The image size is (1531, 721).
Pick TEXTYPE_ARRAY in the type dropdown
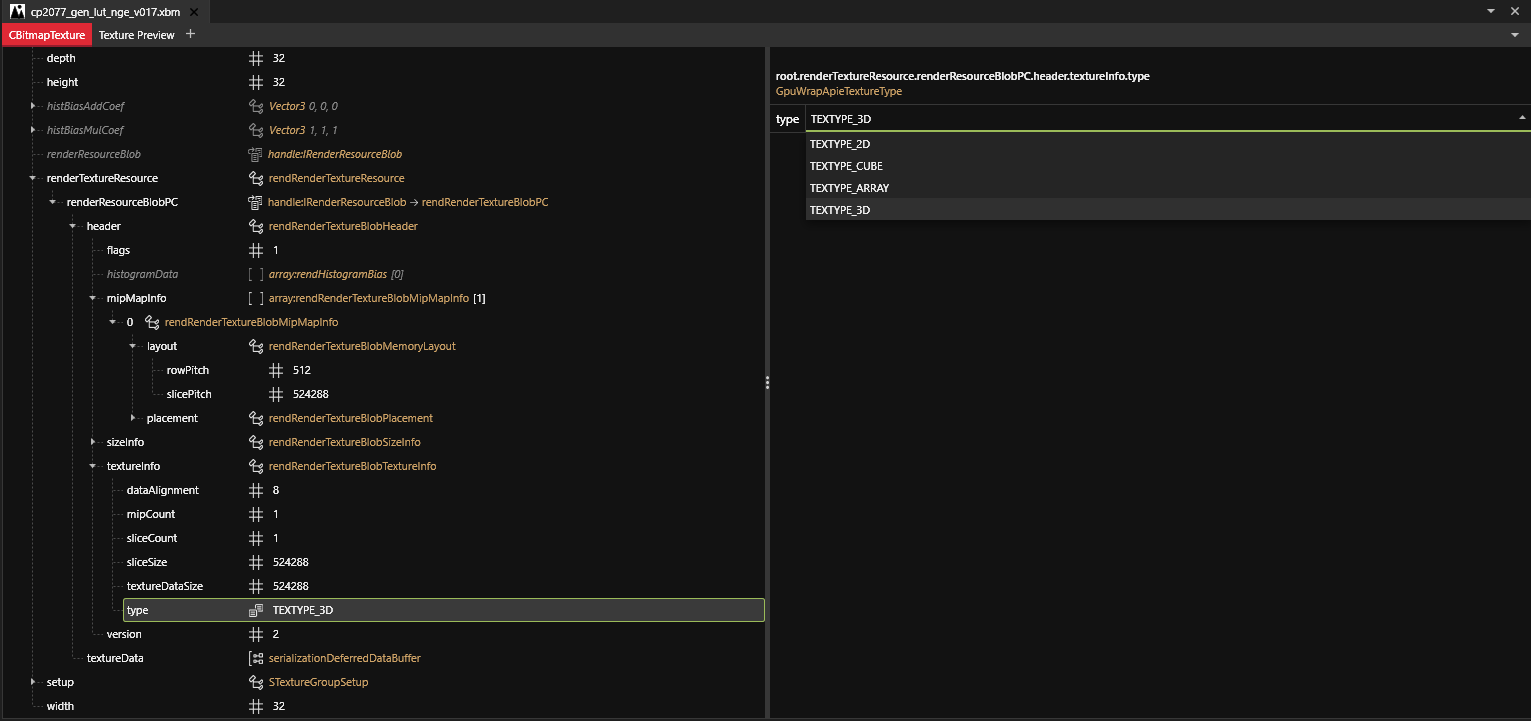coord(849,188)
